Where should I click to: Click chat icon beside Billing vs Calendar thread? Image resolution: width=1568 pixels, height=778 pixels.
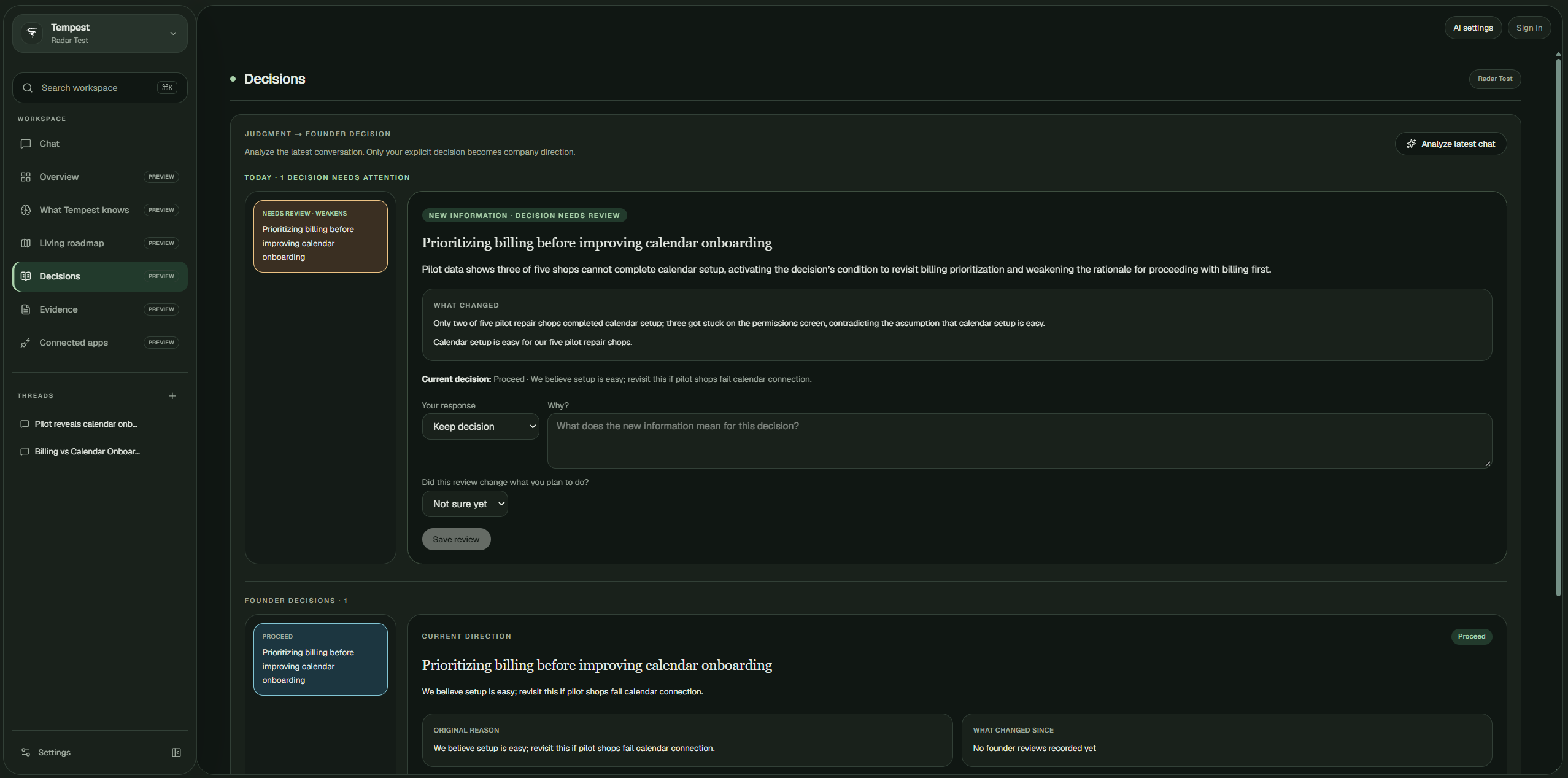(x=25, y=452)
